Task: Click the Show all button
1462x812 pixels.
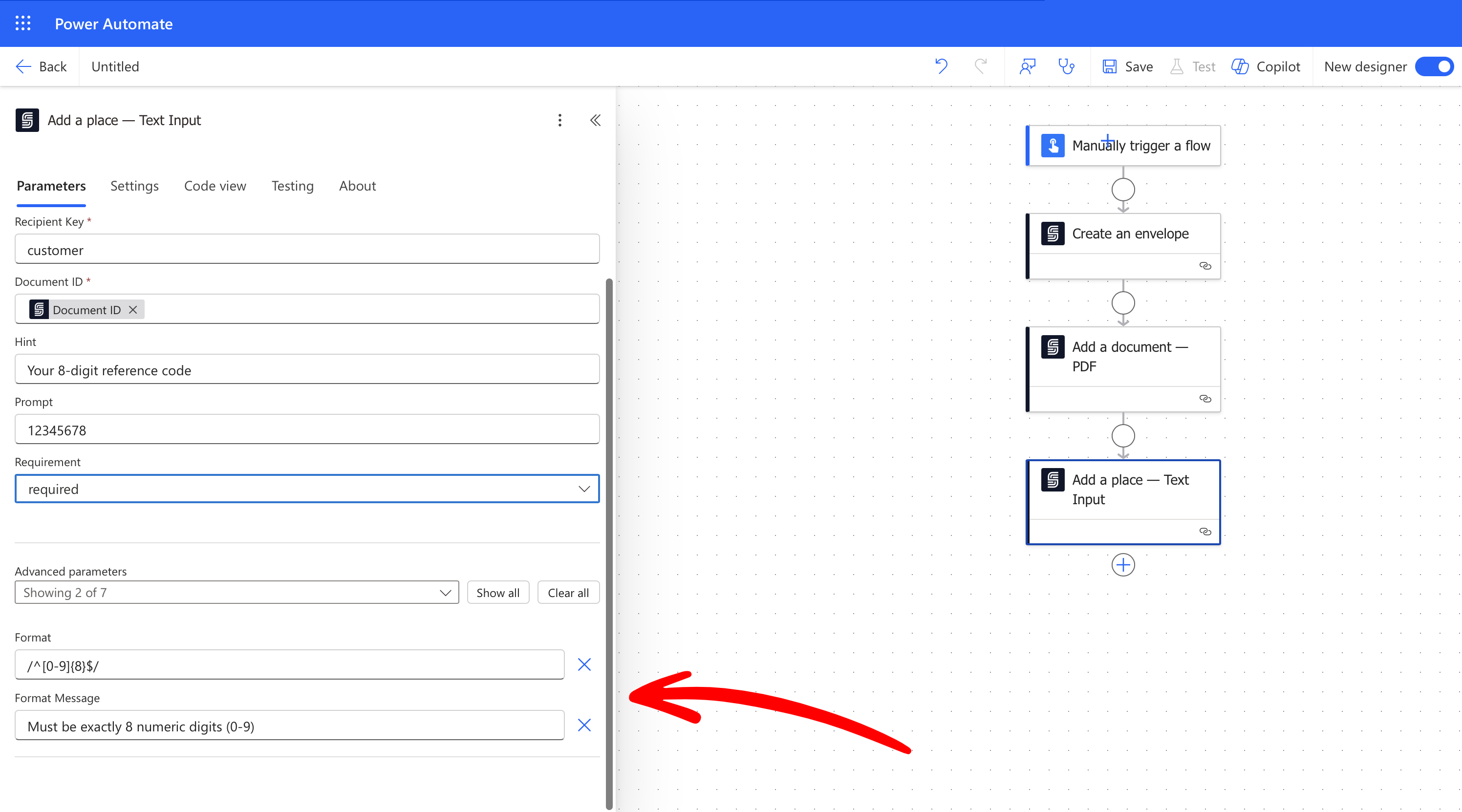Action: [x=498, y=593]
